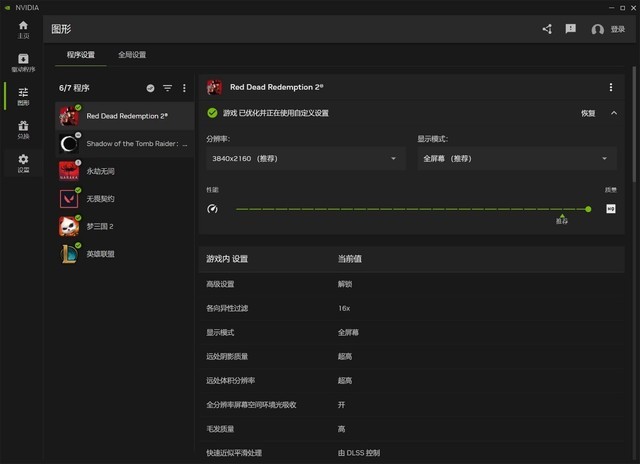Click the 16x current value
640x464 pixels.
pos(344,308)
